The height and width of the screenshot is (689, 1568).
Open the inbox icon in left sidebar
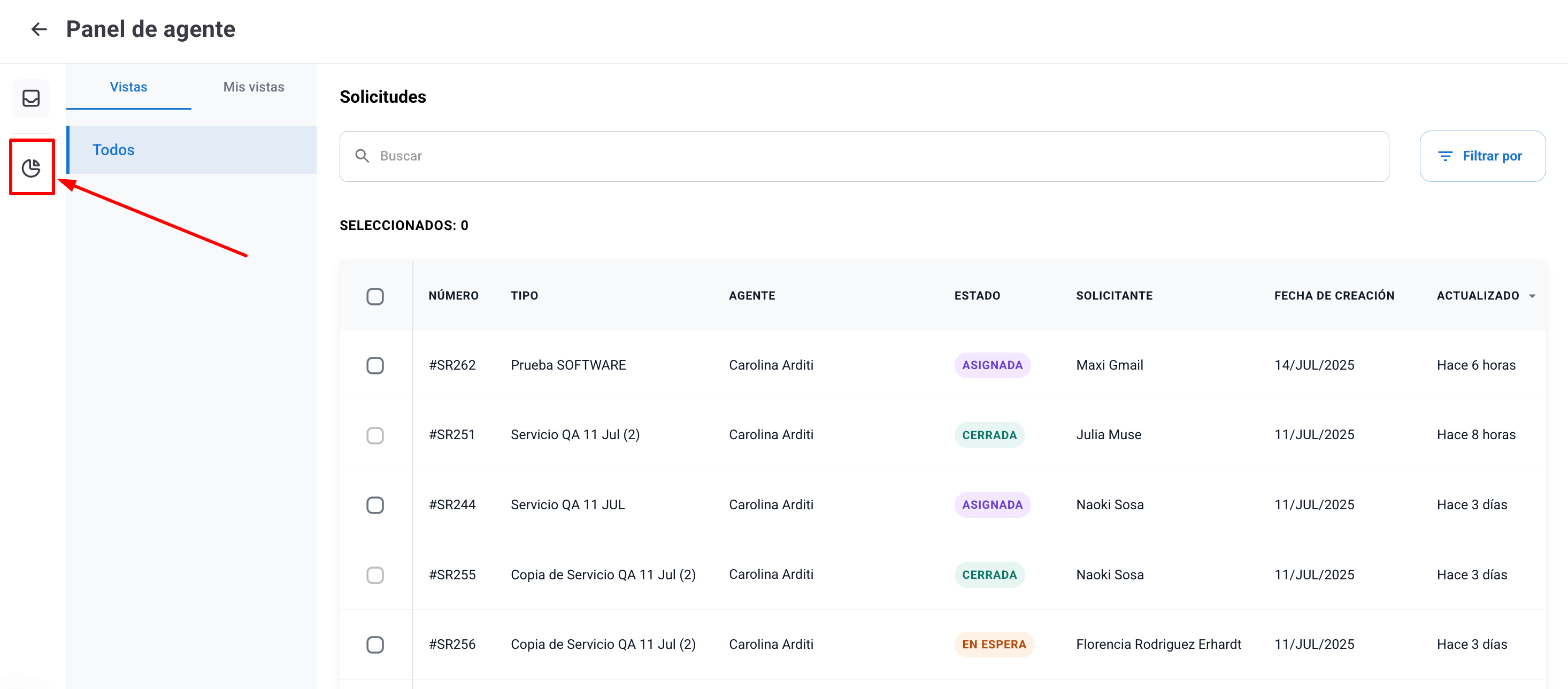coord(31,98)
